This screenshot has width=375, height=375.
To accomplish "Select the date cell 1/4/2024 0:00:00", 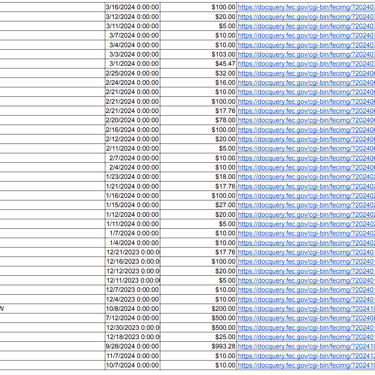I will pos(133,242).
